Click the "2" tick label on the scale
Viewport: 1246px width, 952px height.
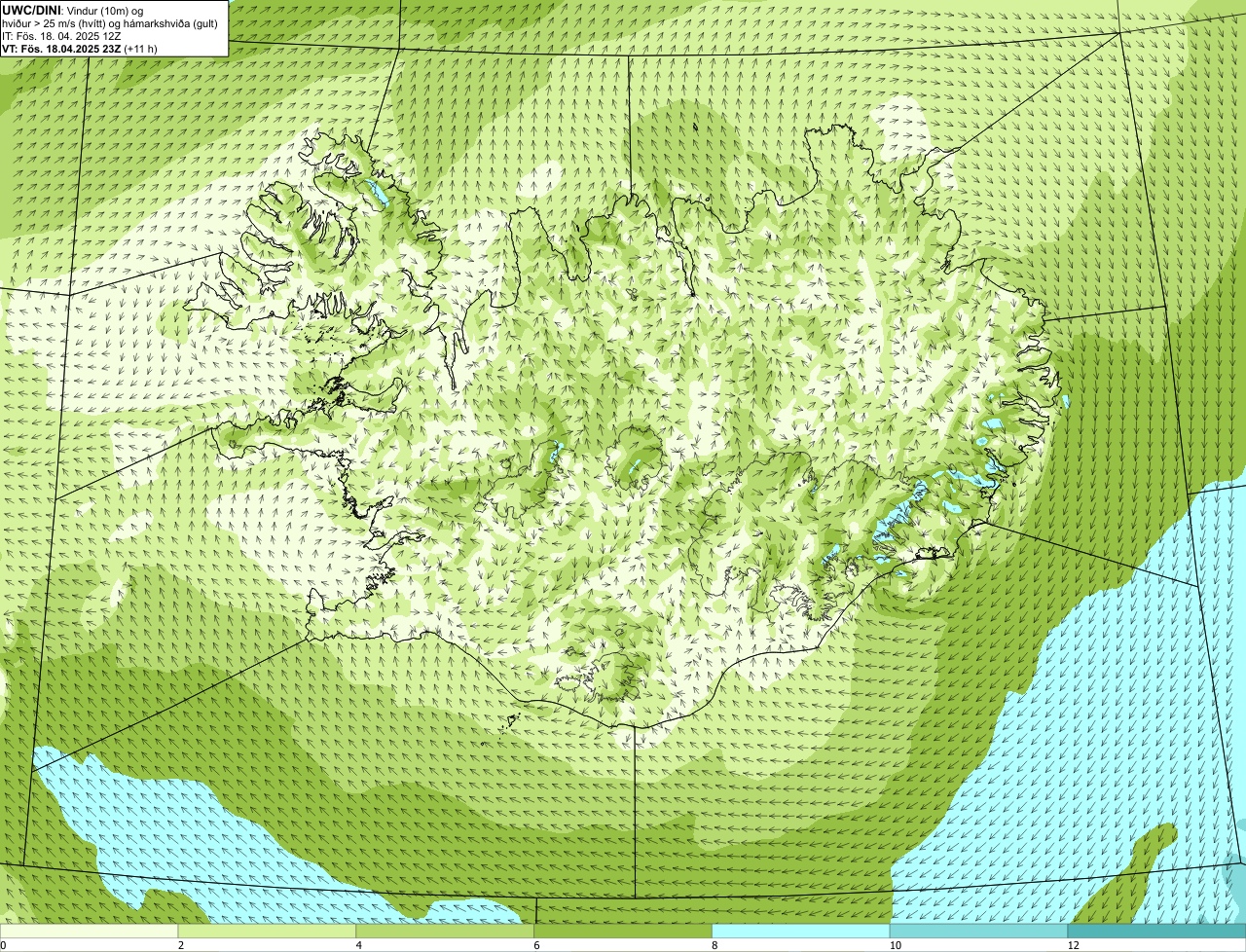click(181, 945)
